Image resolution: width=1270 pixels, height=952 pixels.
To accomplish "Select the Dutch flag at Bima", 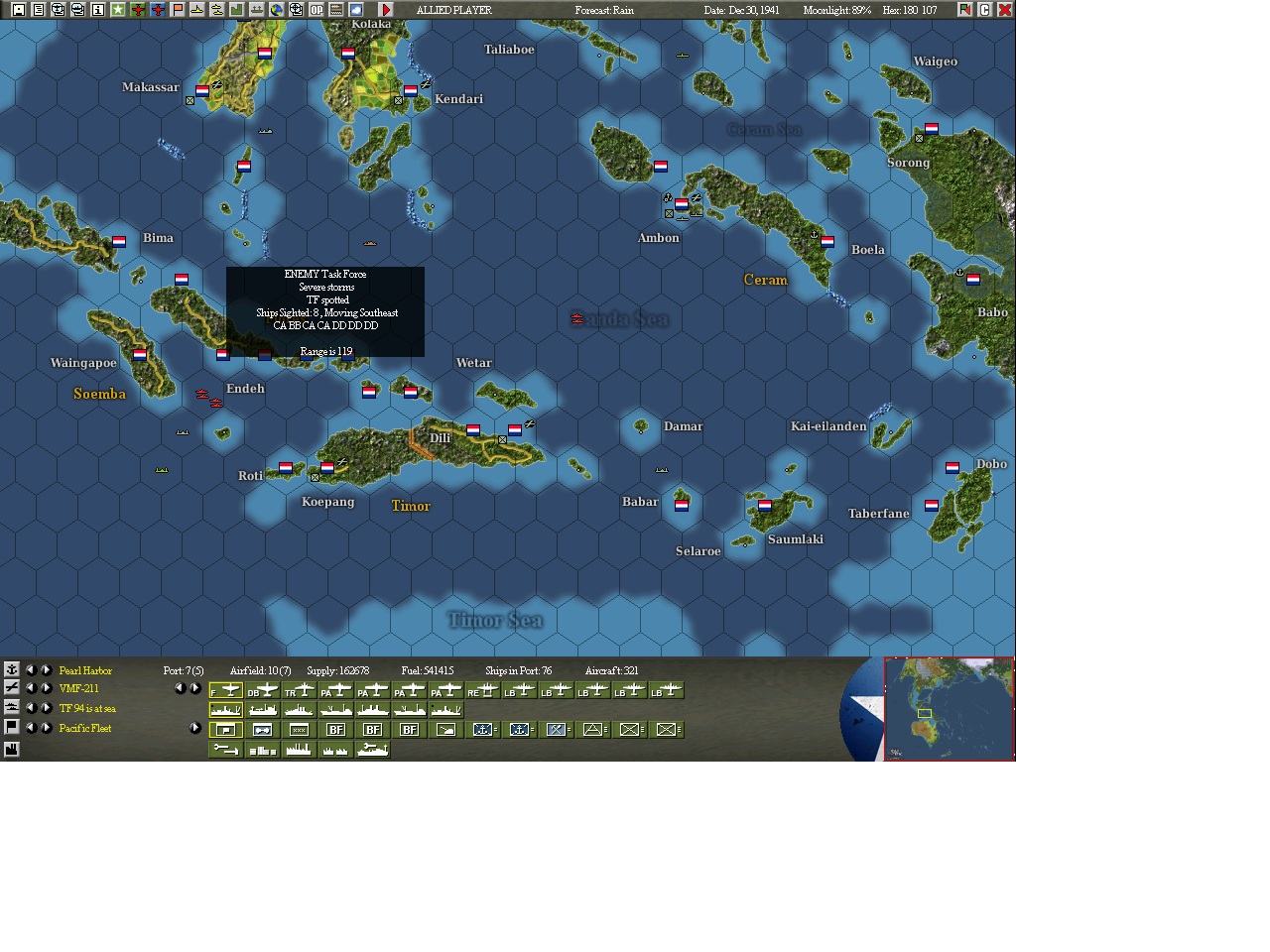I will pyautogui.click(x=119, y=241).
